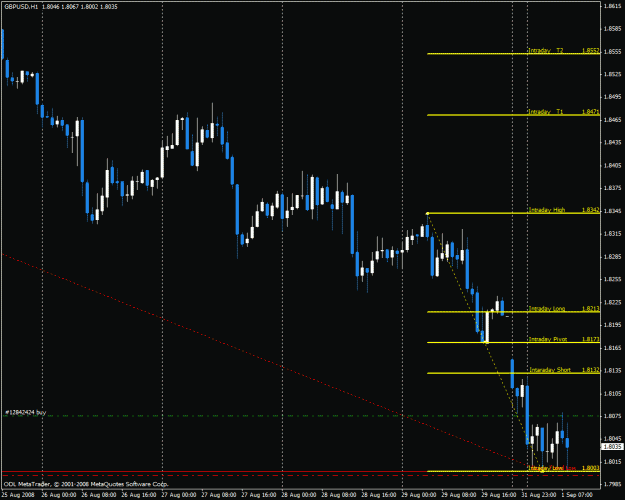Click price axis value 1.8195
Image resolution: width=625 pixels, height=500 pixels.
(x=612, y=325)
